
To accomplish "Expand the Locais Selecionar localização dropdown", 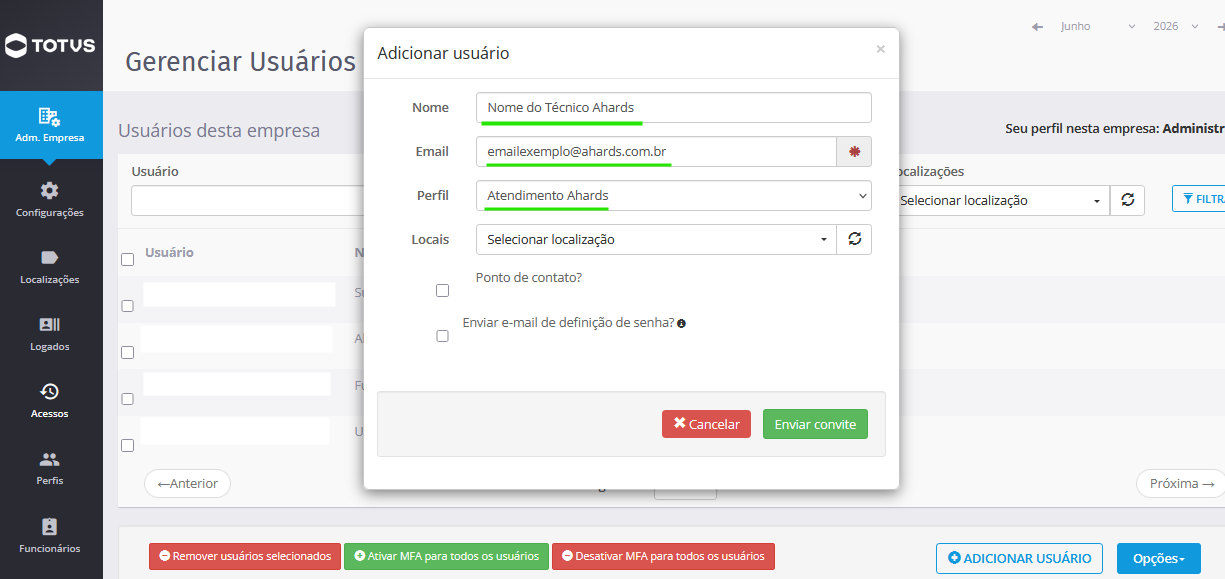I will point(656,239).
